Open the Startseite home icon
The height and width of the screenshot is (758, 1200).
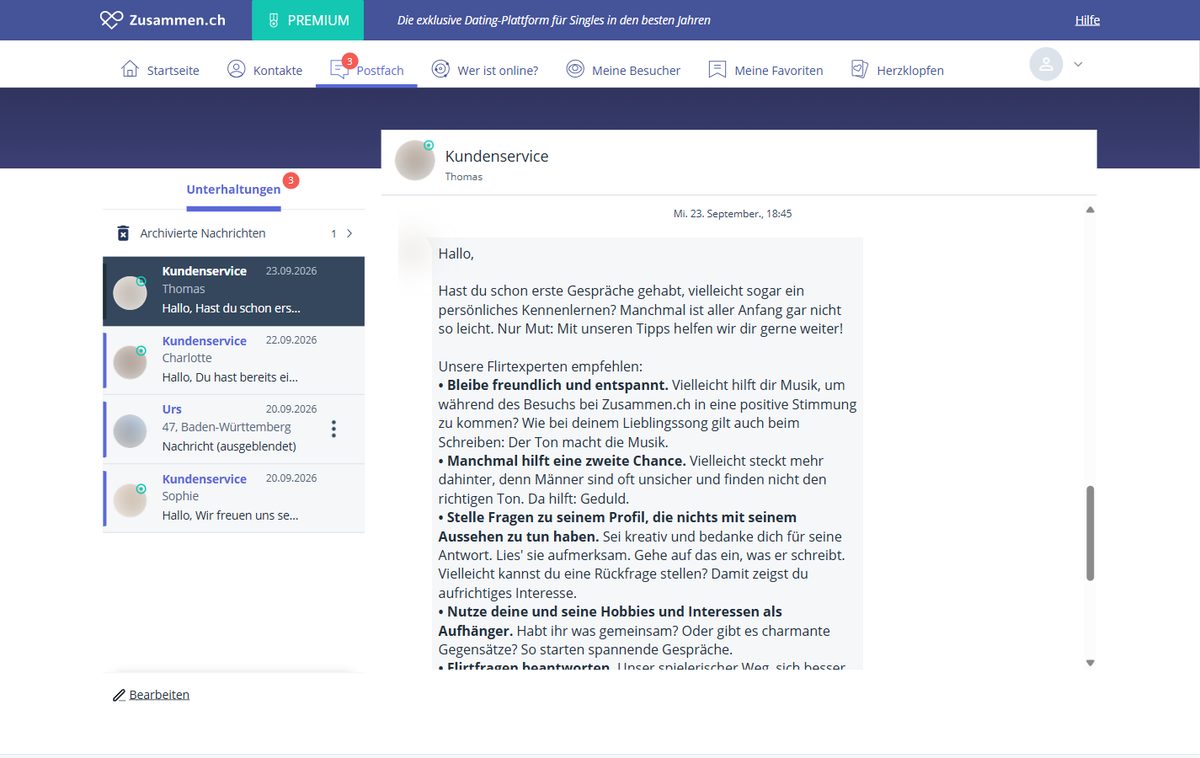click(130, 69)
